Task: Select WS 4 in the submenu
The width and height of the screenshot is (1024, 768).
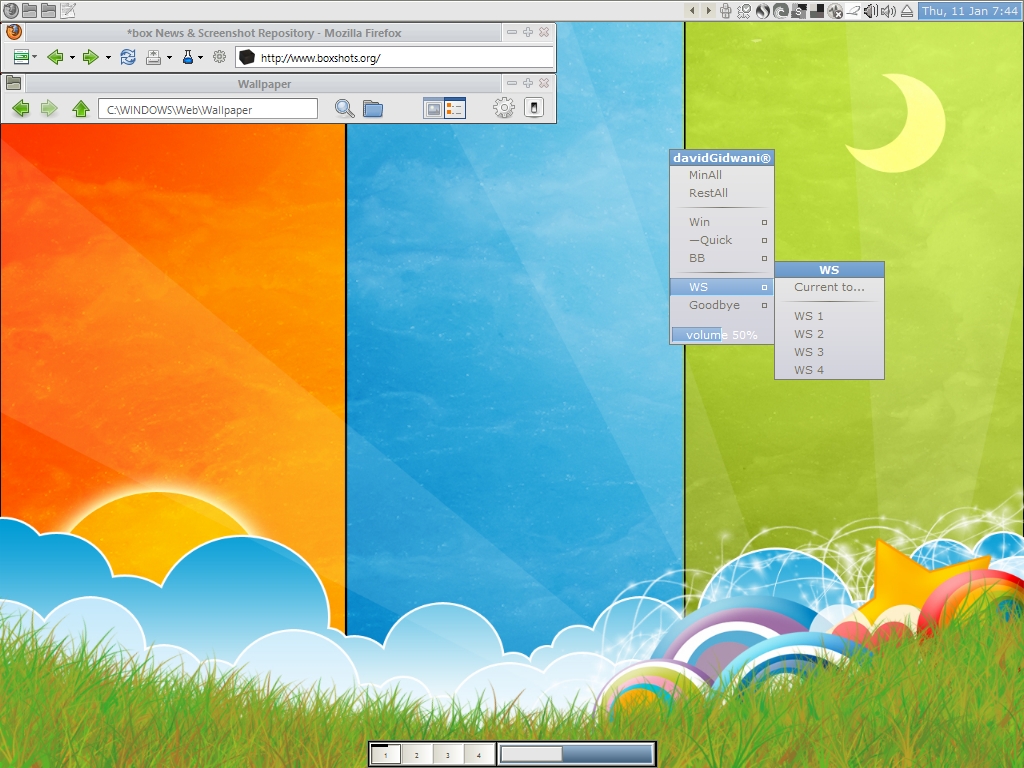Action: pyautogui.click(x=829, y=370)
